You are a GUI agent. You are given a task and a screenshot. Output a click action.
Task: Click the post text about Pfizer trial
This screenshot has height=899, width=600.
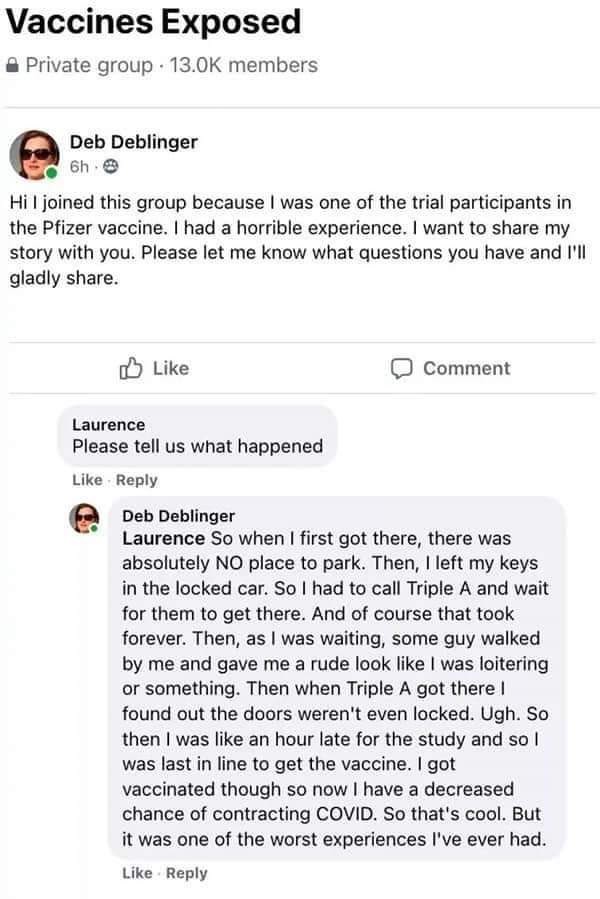(297, 240)
